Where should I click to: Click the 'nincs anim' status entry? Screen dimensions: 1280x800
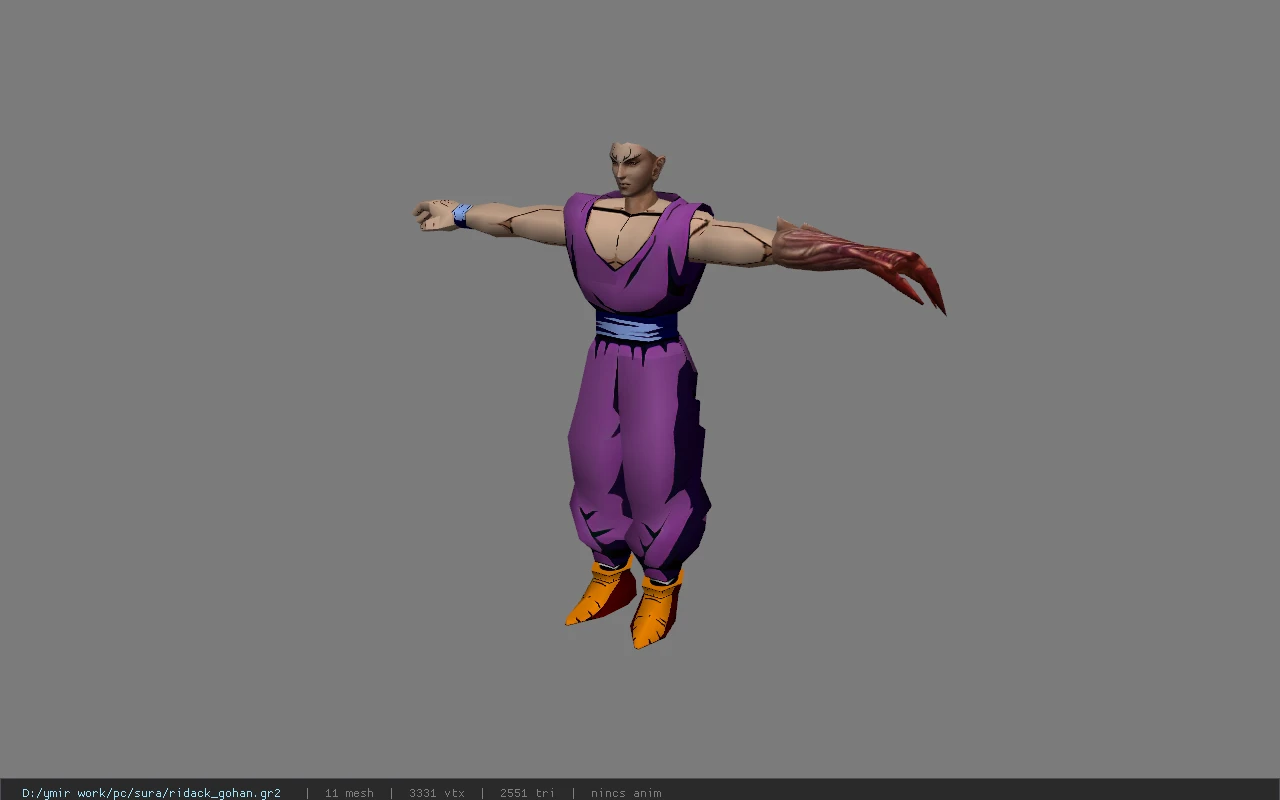tap(626, 793)
